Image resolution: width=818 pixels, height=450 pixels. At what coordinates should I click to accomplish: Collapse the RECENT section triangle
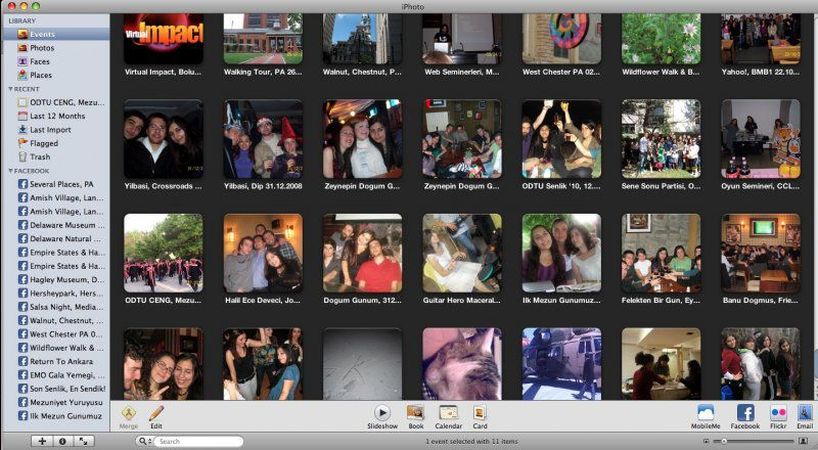tap(9, 89)
